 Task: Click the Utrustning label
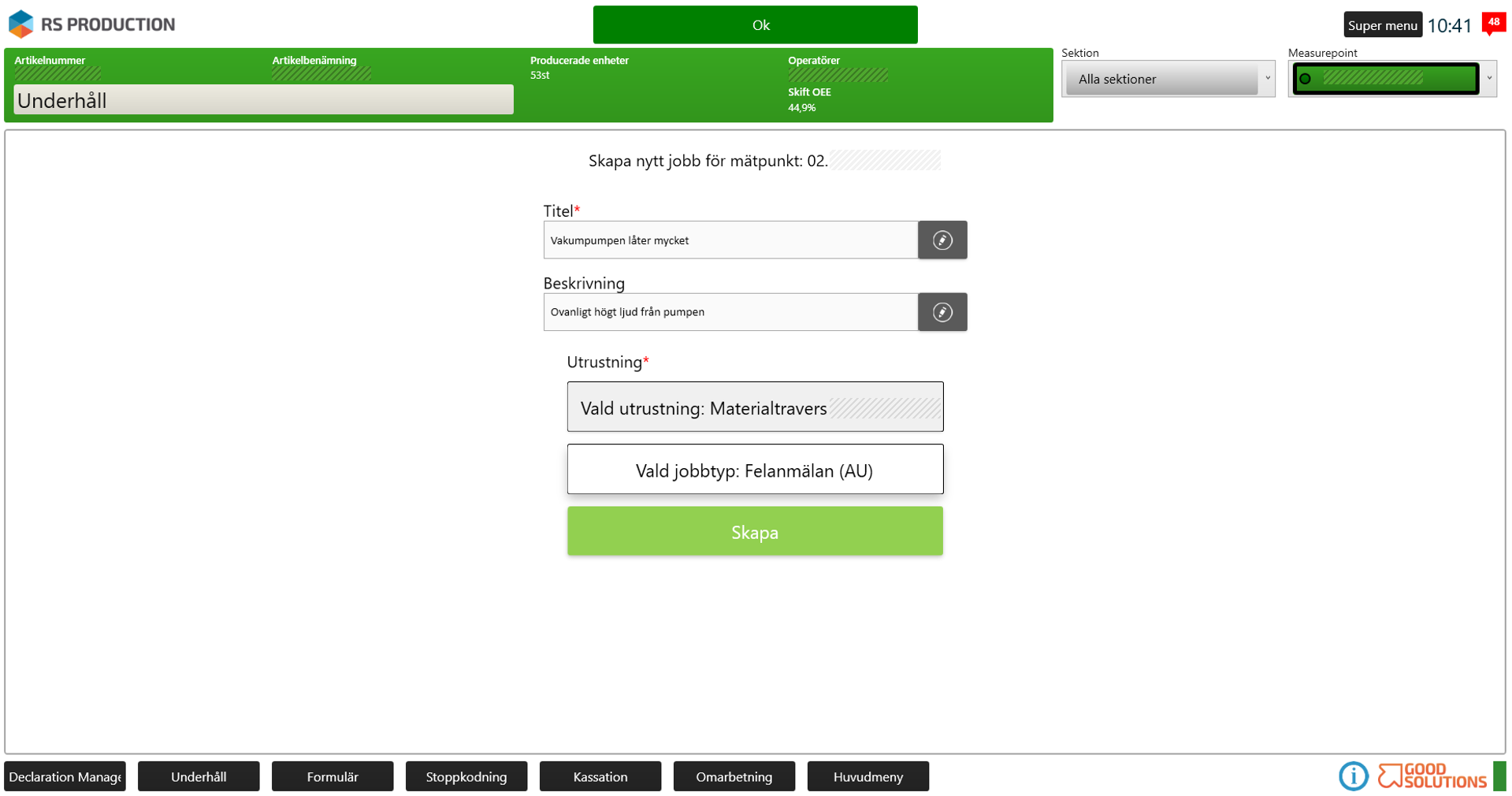point(607,363)
